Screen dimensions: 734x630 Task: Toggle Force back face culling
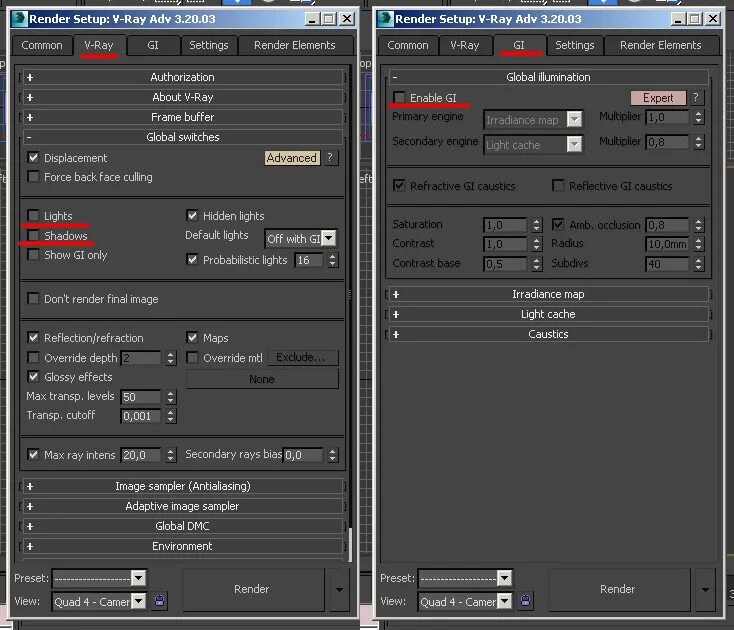(33, 177)
